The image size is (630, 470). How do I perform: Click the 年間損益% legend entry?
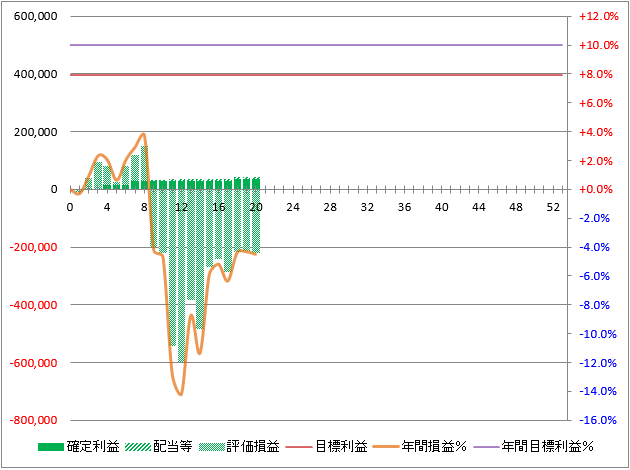(419, 446)
